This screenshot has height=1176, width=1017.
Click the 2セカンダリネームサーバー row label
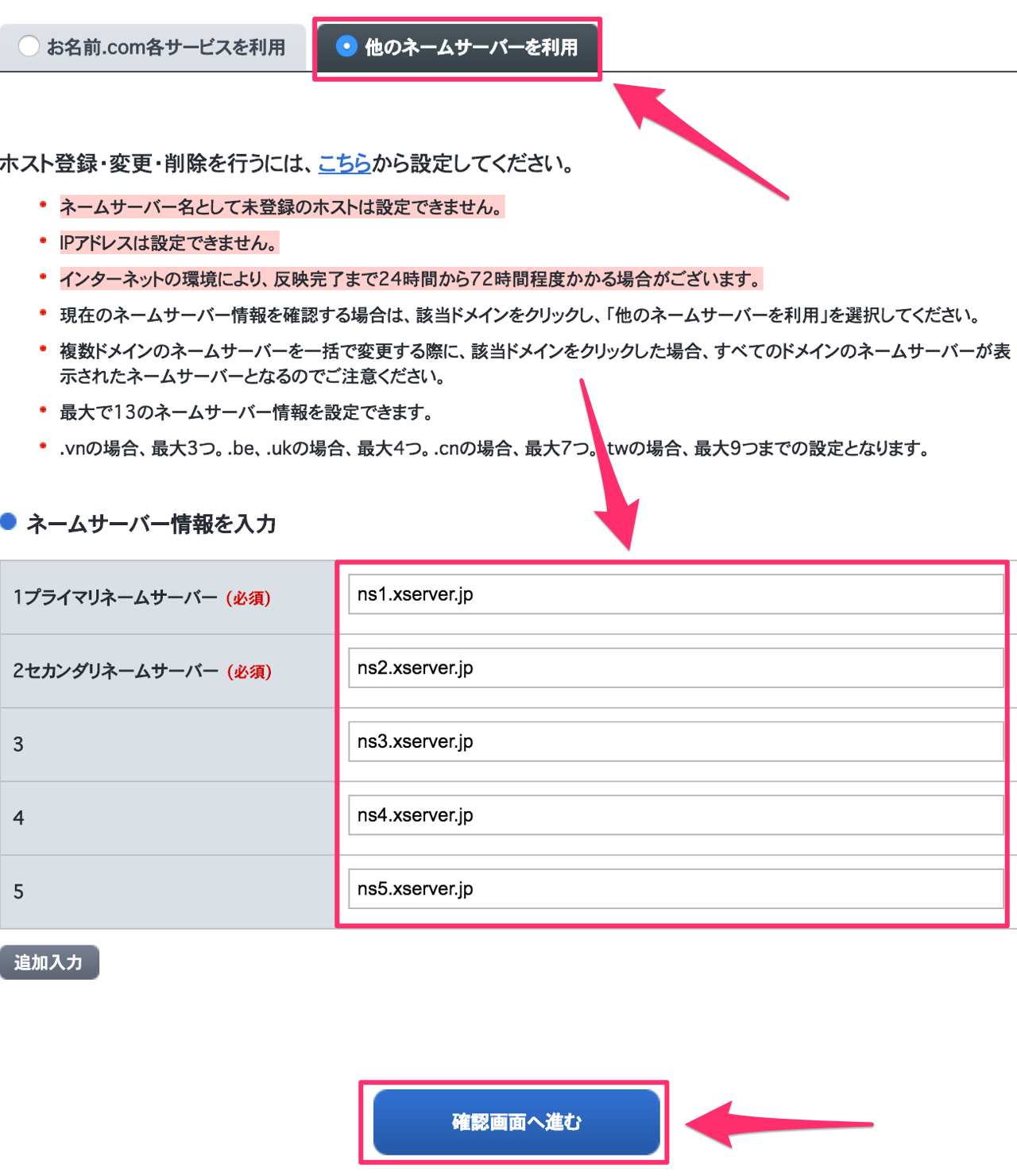(x=116, y=671)
